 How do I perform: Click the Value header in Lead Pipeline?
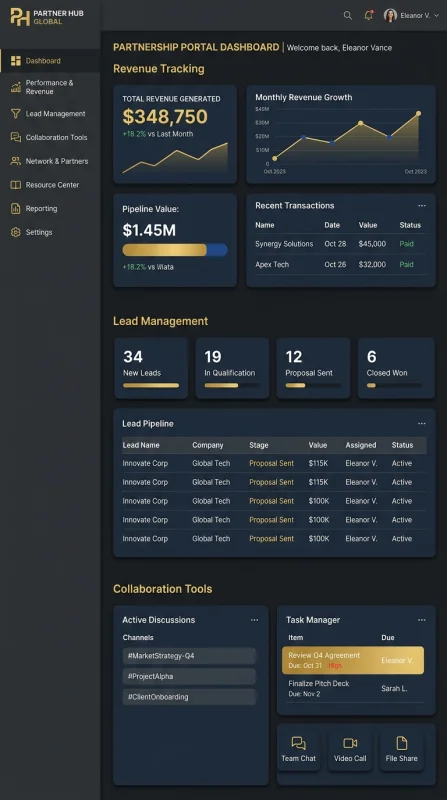click(x=317, y=445)
